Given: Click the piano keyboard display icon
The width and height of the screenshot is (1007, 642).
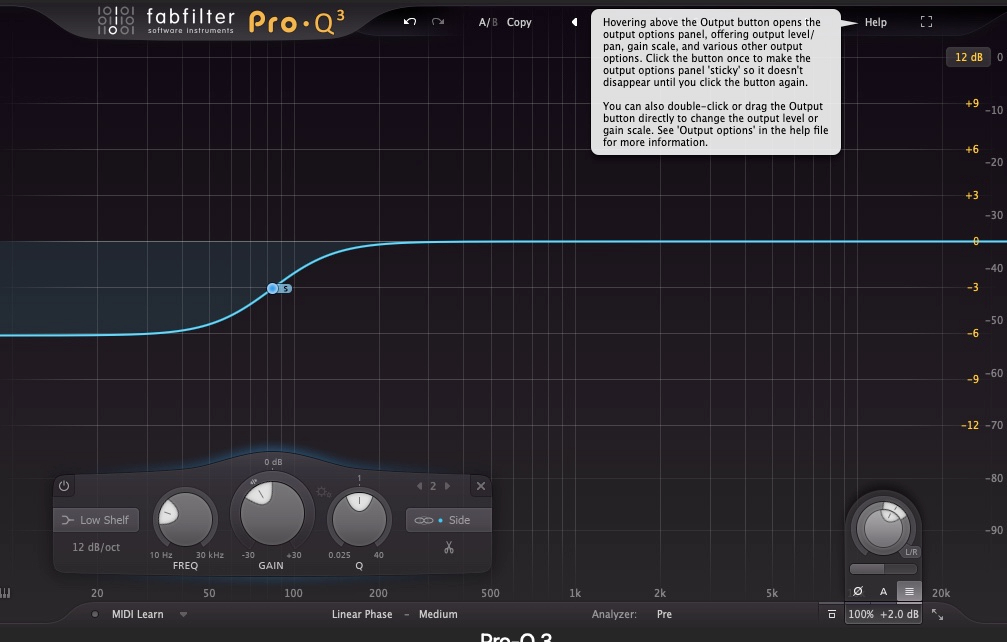Looking at the screenshot, I should tap(6, 593).
